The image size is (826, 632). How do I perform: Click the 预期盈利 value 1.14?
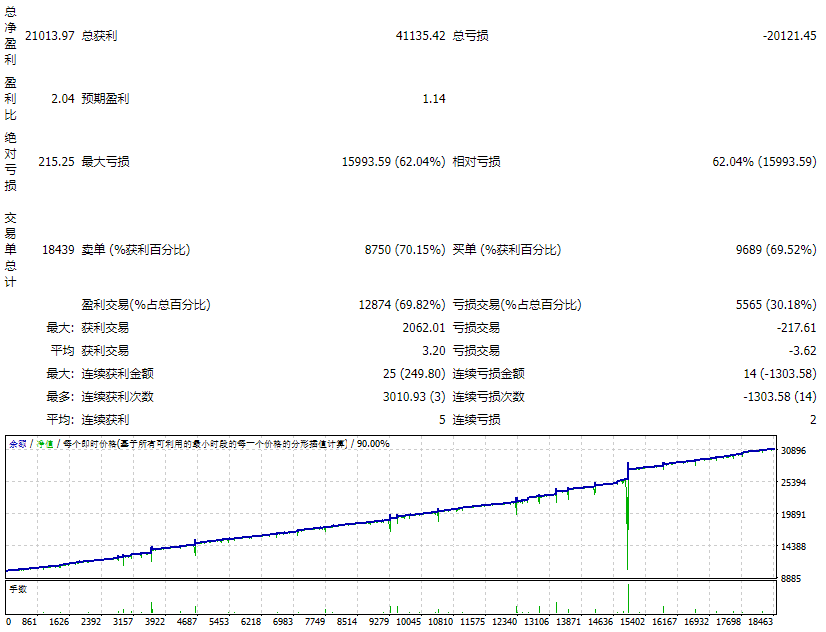pyautogui.click(x=433, y=99)
